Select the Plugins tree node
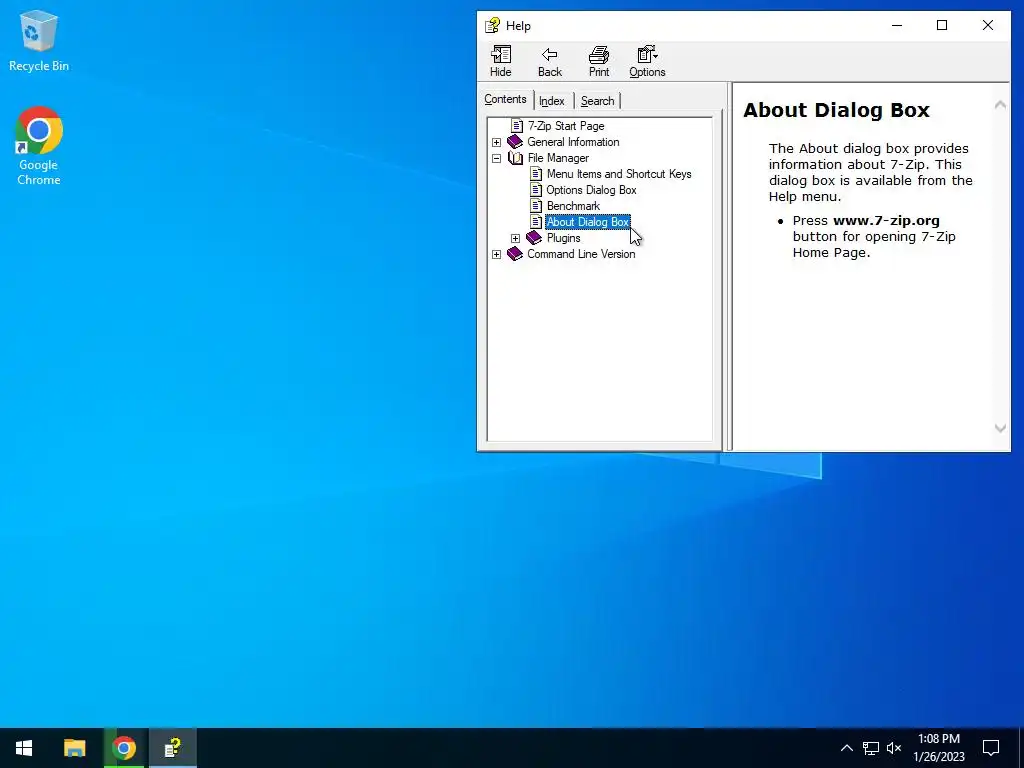Viewport: 1024px width, 768px height. 564,238
